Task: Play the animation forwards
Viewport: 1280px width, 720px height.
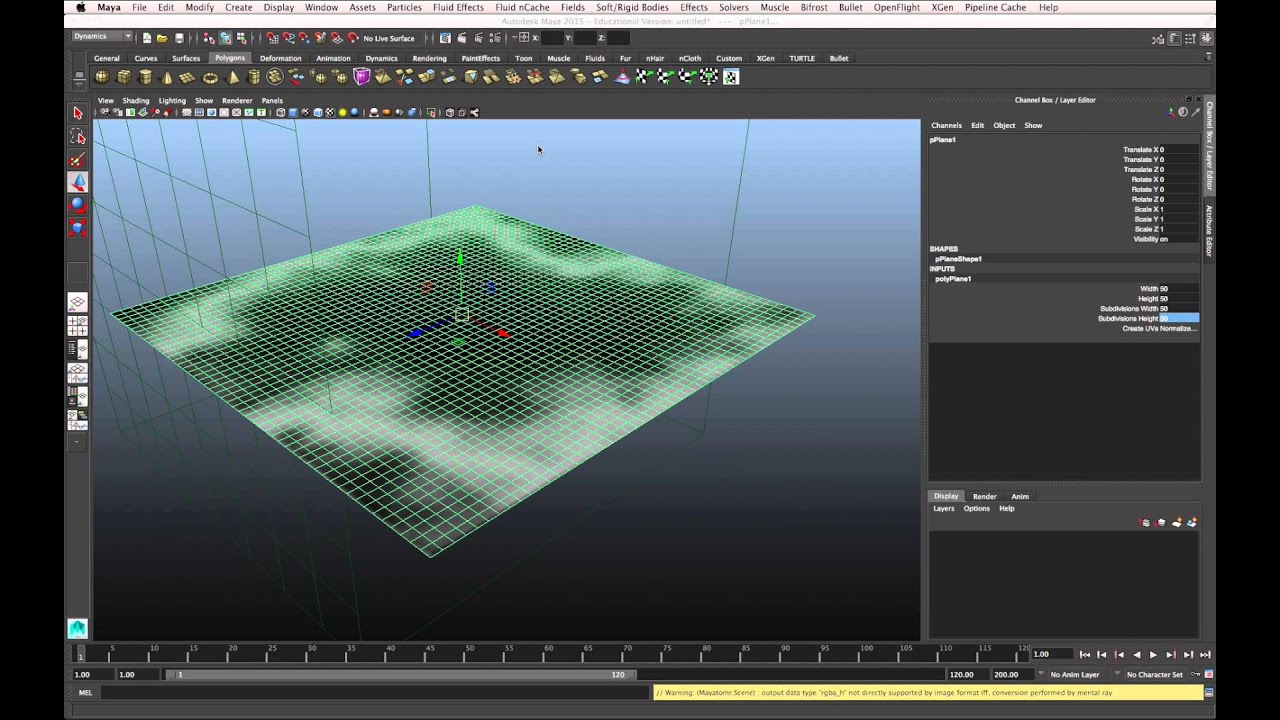Action: [x=1153, y=655]
